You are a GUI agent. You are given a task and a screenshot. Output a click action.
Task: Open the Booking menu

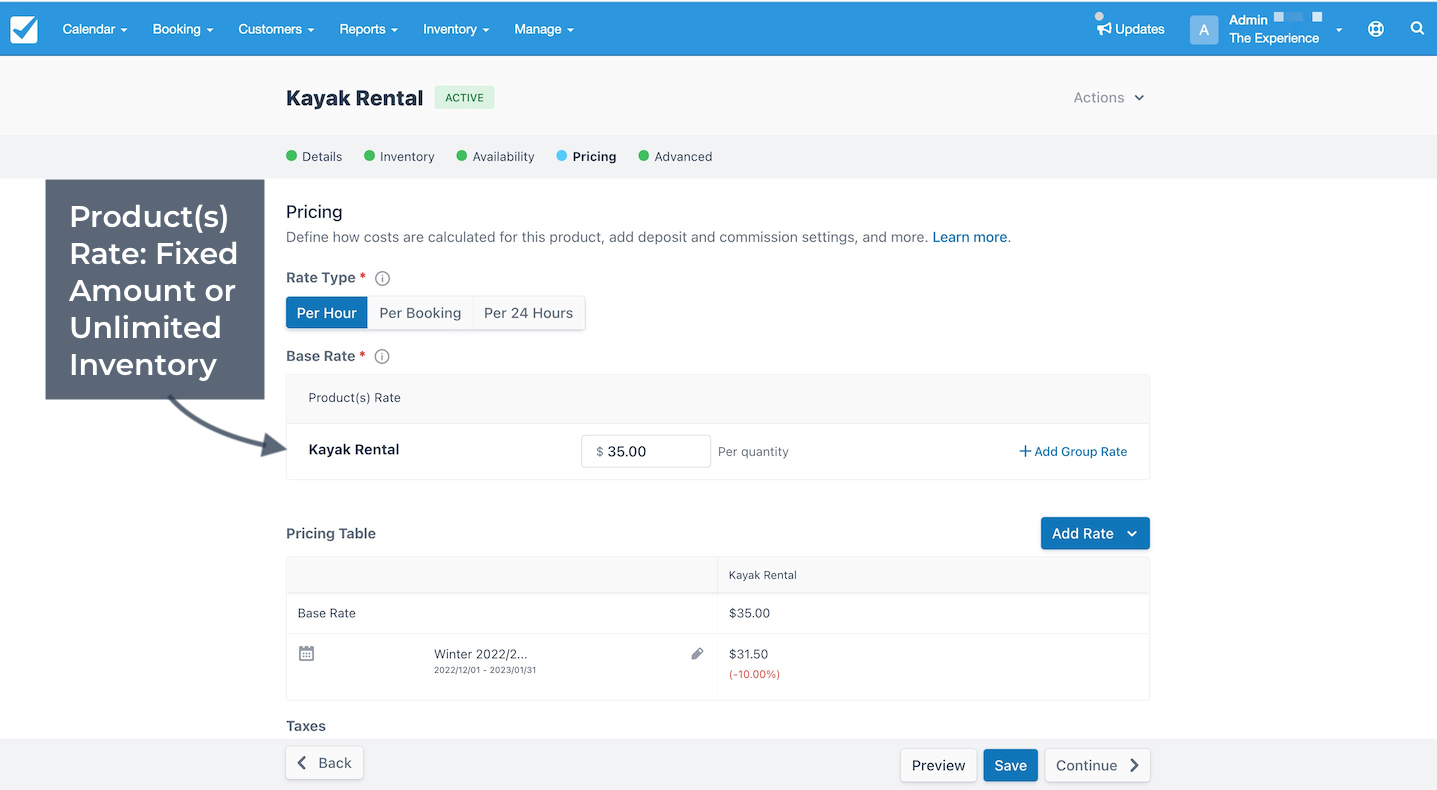tap(183, 29)
